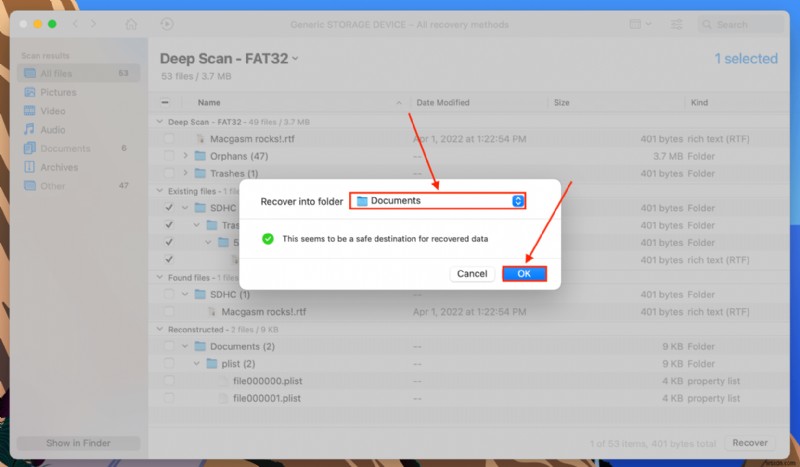The image size is (800, 467).
Task: Check the Documents (2) folder checkbox
Action: (x=169, y=347)
